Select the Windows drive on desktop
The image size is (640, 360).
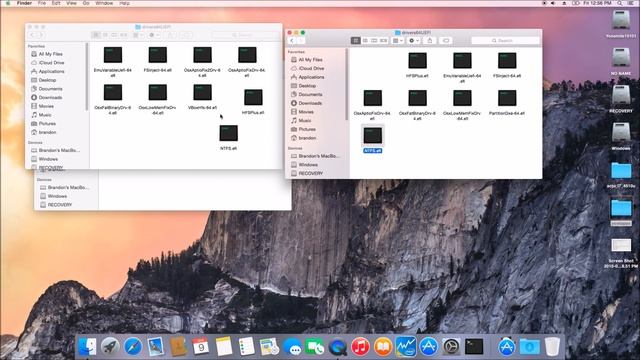click(621, 136)
